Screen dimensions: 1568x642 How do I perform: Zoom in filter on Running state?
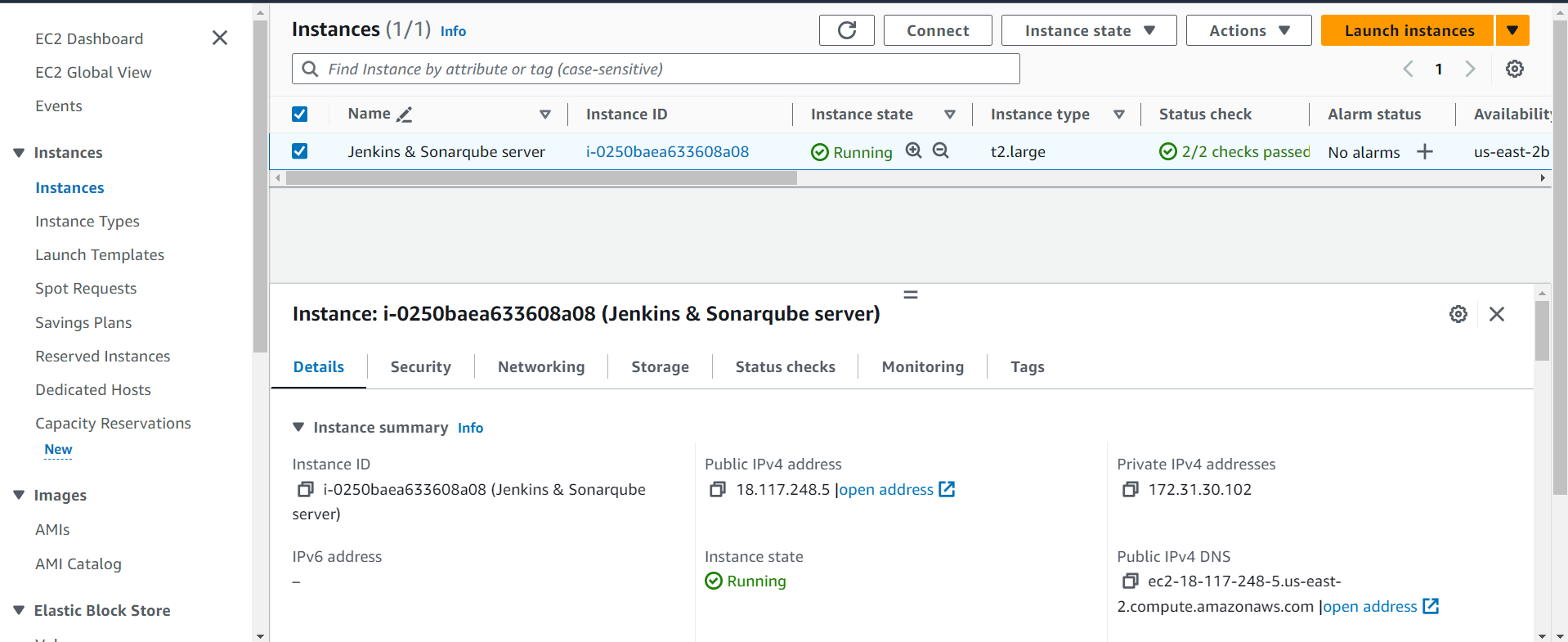pos(913,150)
